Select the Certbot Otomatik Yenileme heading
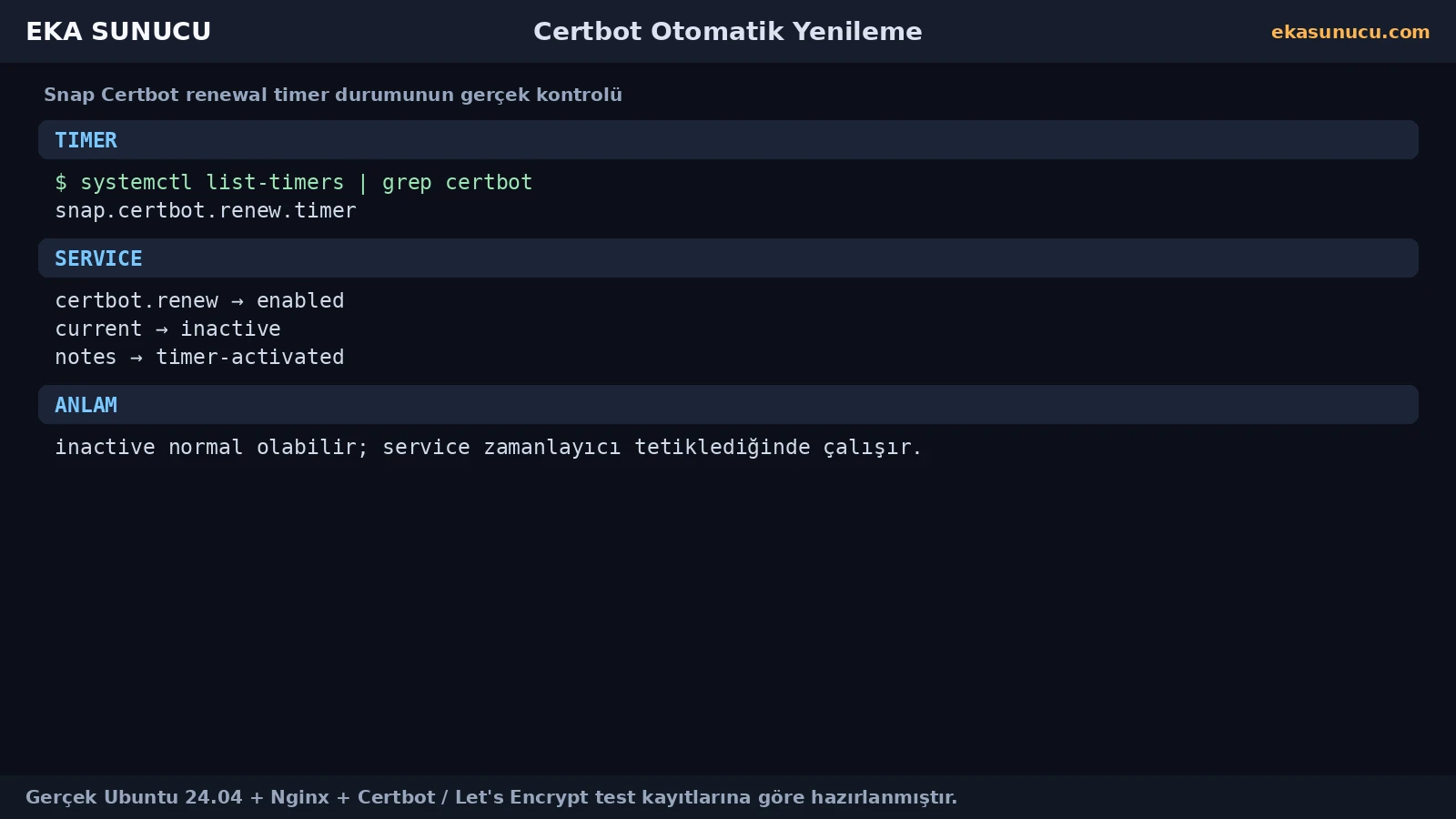1456x819 pixels. 728,31
